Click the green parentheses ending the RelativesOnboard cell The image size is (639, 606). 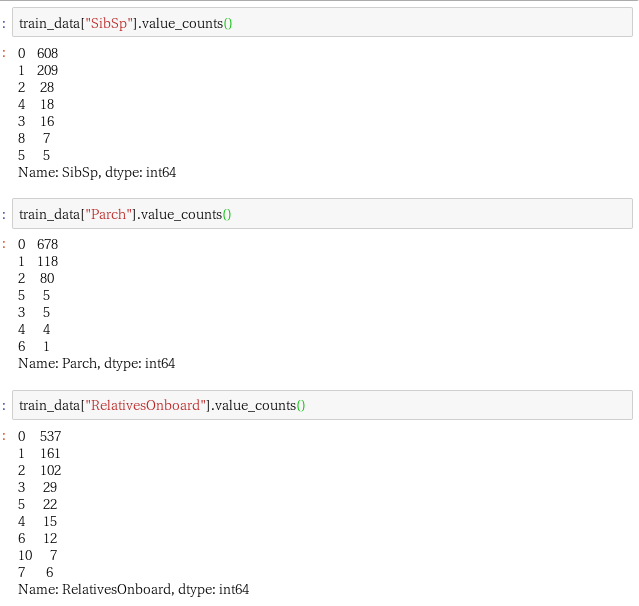click(300, 406)
